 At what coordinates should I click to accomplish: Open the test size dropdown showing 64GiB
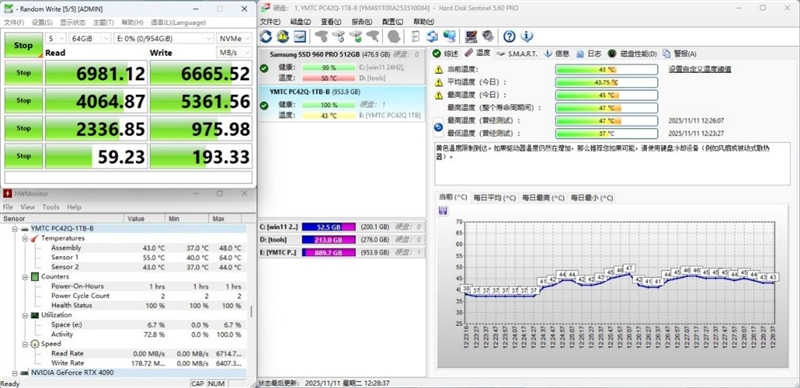click(x=90, y=39)
